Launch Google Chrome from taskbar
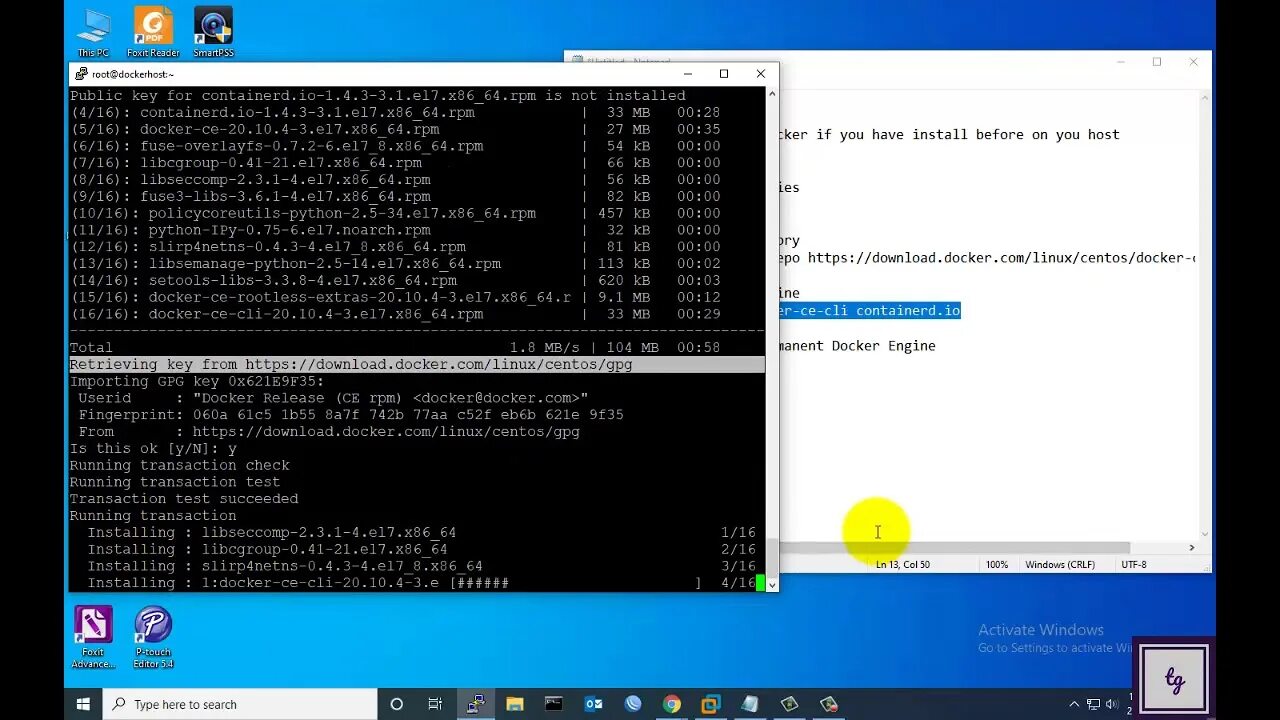This screenshot has height=720, width=1280. pyautogui.click(x=671, y=704)
